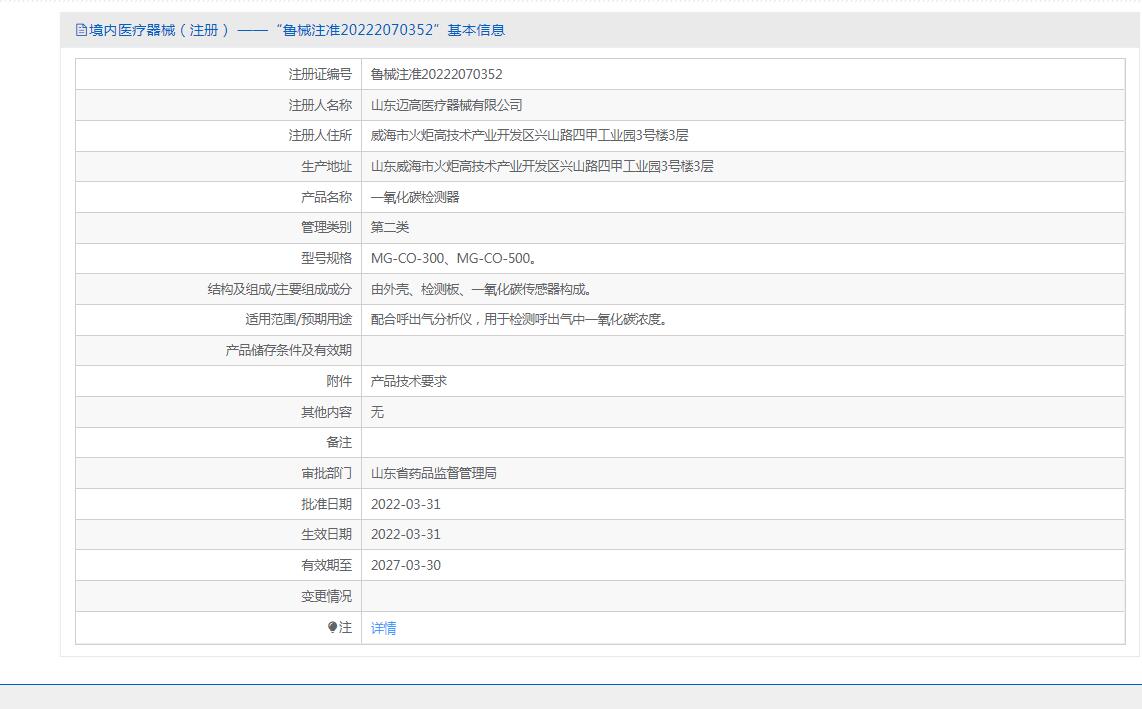Click product name 一氧化碳检测器
The width and height of the screenshot is (1142, 709).
point(415,197)
